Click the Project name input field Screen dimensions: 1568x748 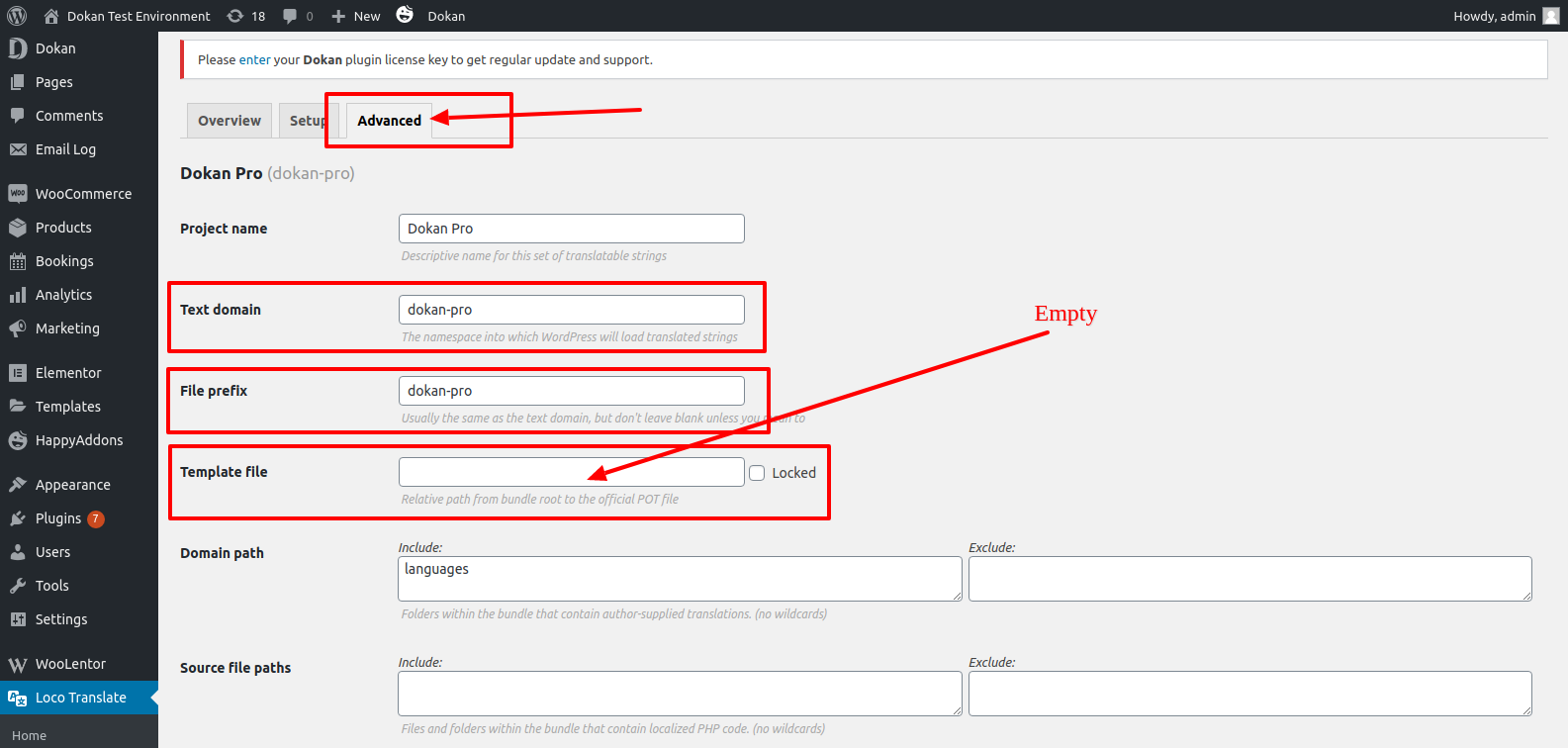(x=572, y=229)
